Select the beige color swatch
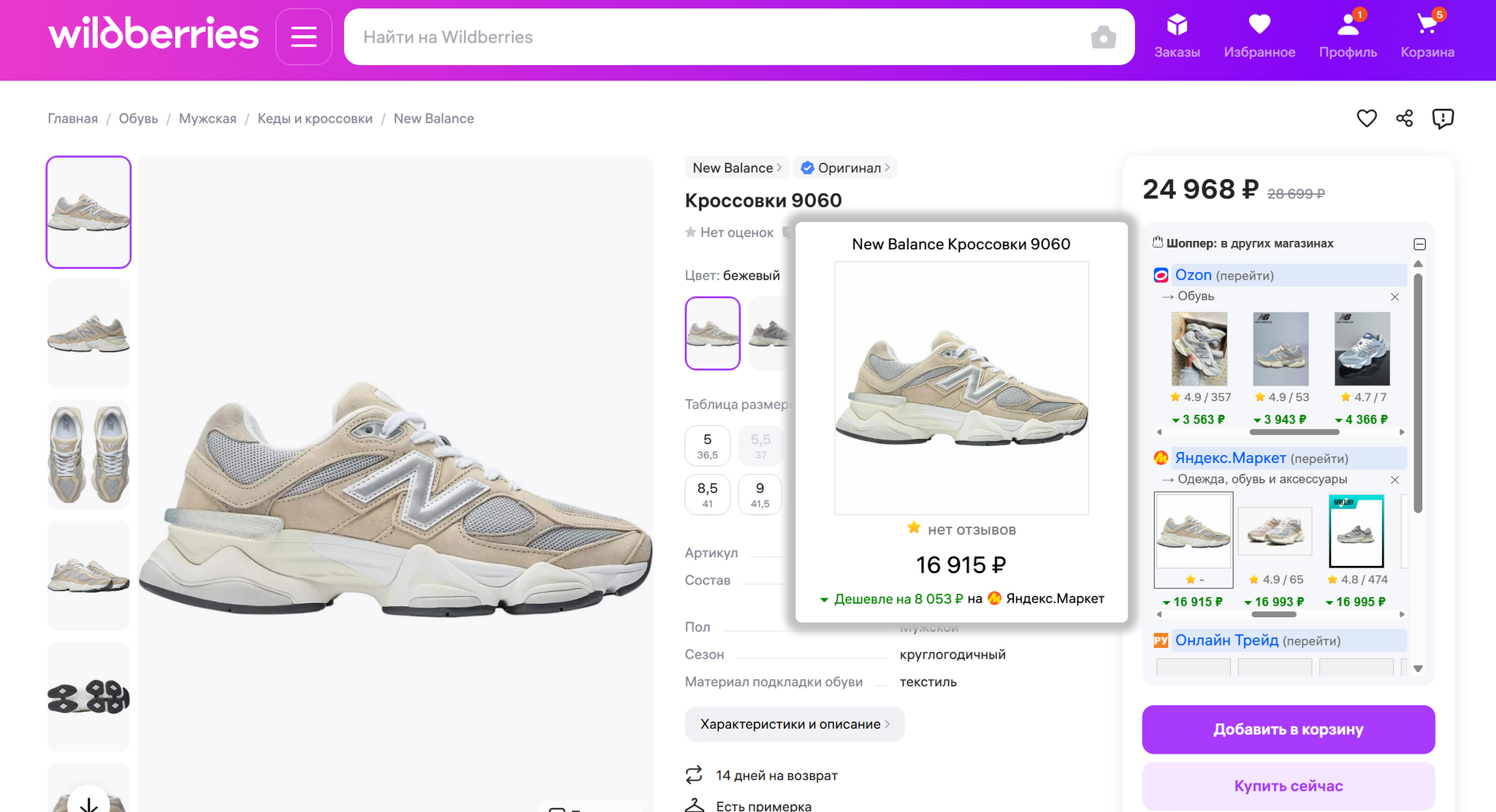 tap(712, 333)
